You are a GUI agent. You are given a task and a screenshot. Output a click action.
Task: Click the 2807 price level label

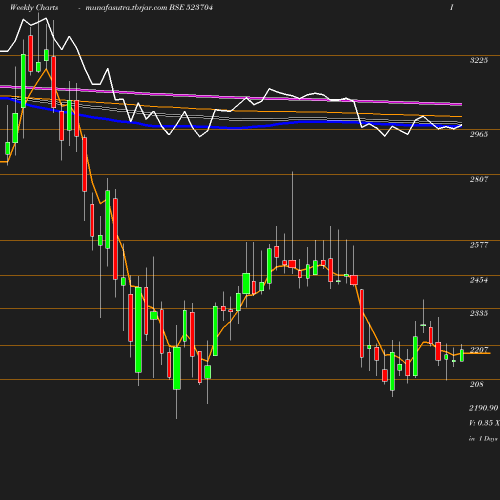coord(479,179)
